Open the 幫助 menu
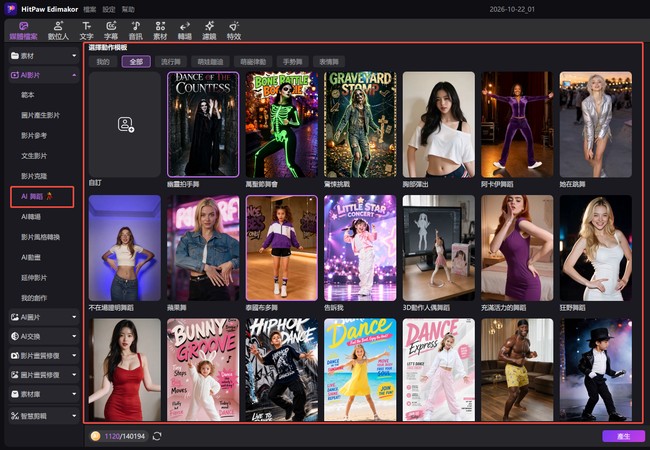Screen dimensions: 650x450 click(128, 9)
